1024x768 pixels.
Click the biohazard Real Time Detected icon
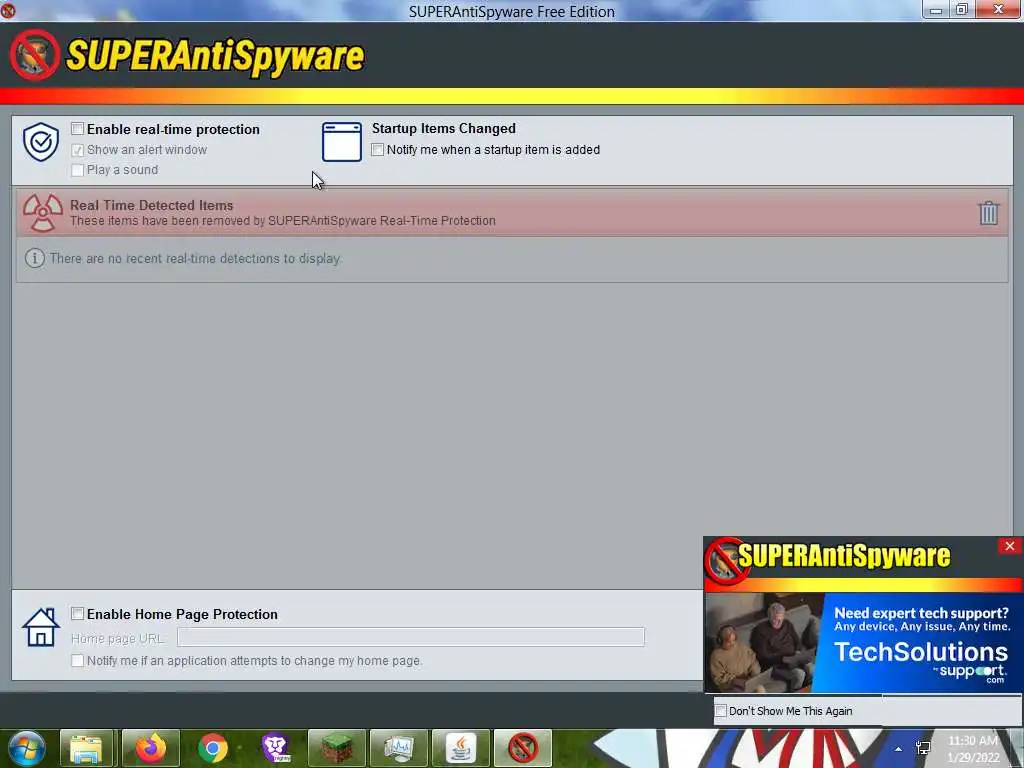[x=42, y=213]
